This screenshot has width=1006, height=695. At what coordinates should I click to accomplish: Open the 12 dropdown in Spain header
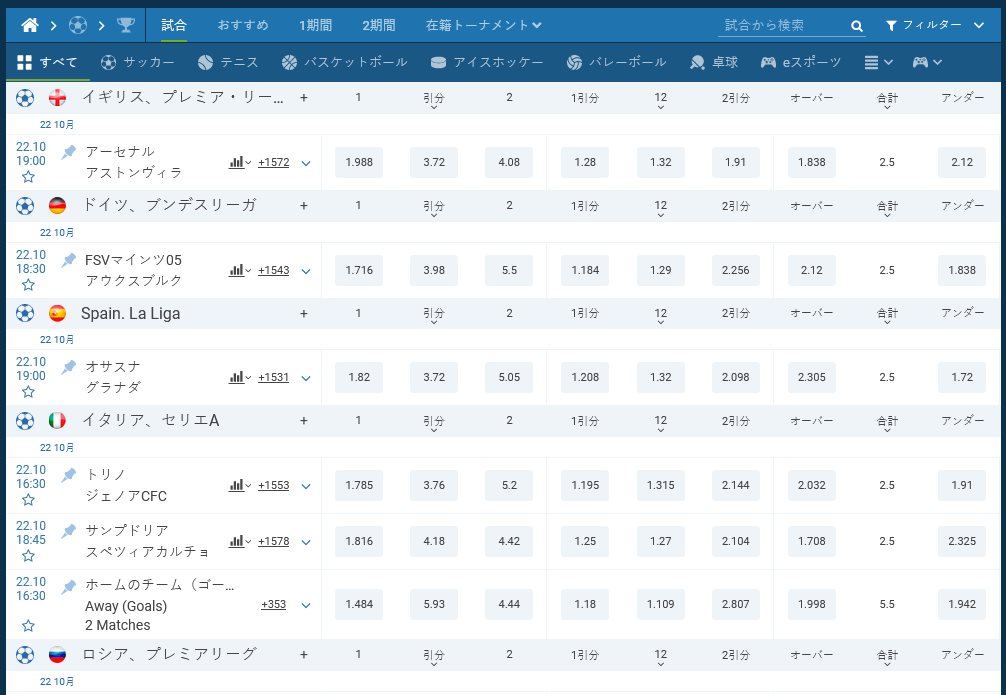(x=661, y=316)
